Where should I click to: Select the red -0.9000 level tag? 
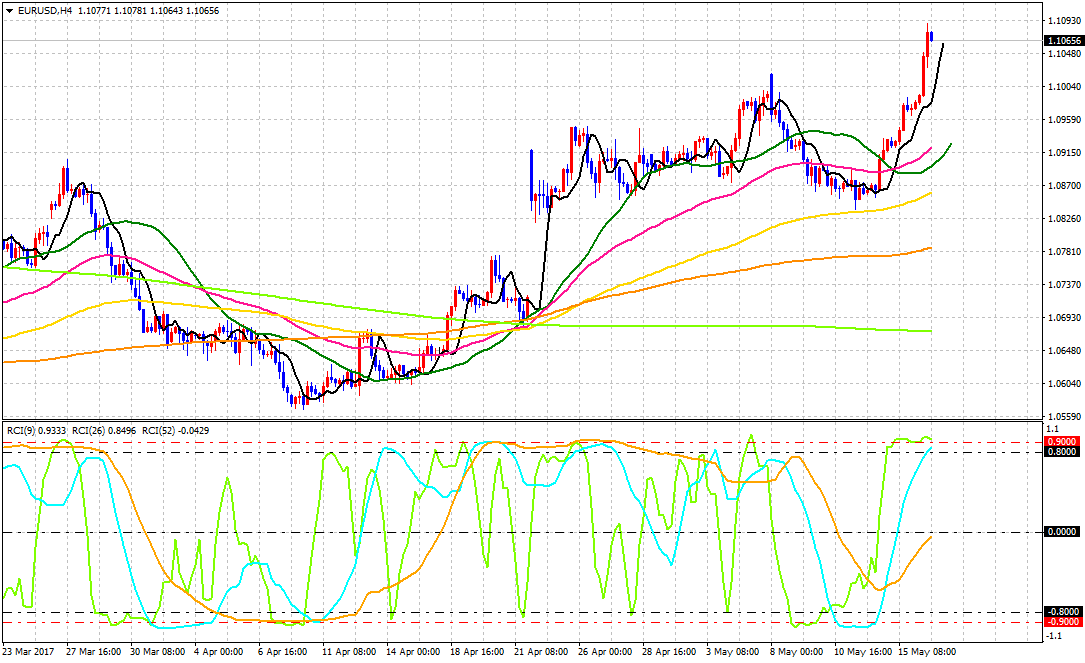click(x=1061, y=622)
